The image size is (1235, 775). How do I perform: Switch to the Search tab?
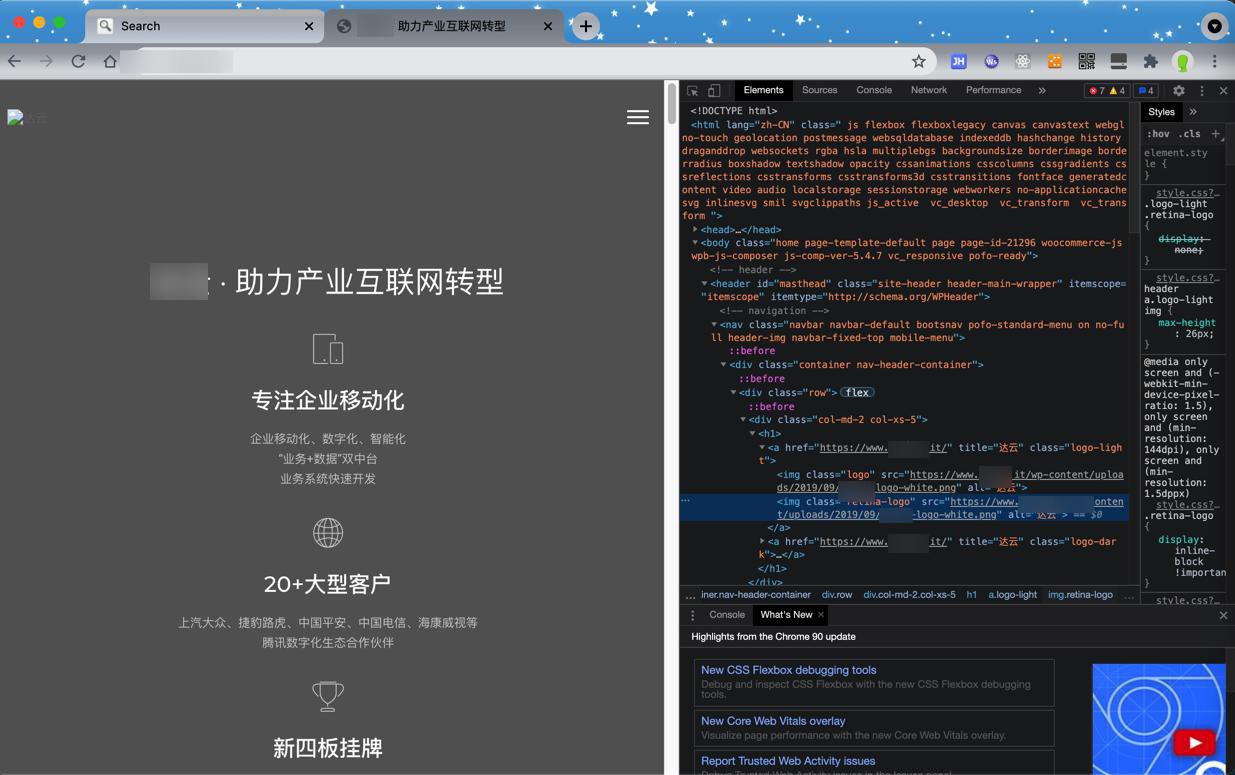point(204,26)
